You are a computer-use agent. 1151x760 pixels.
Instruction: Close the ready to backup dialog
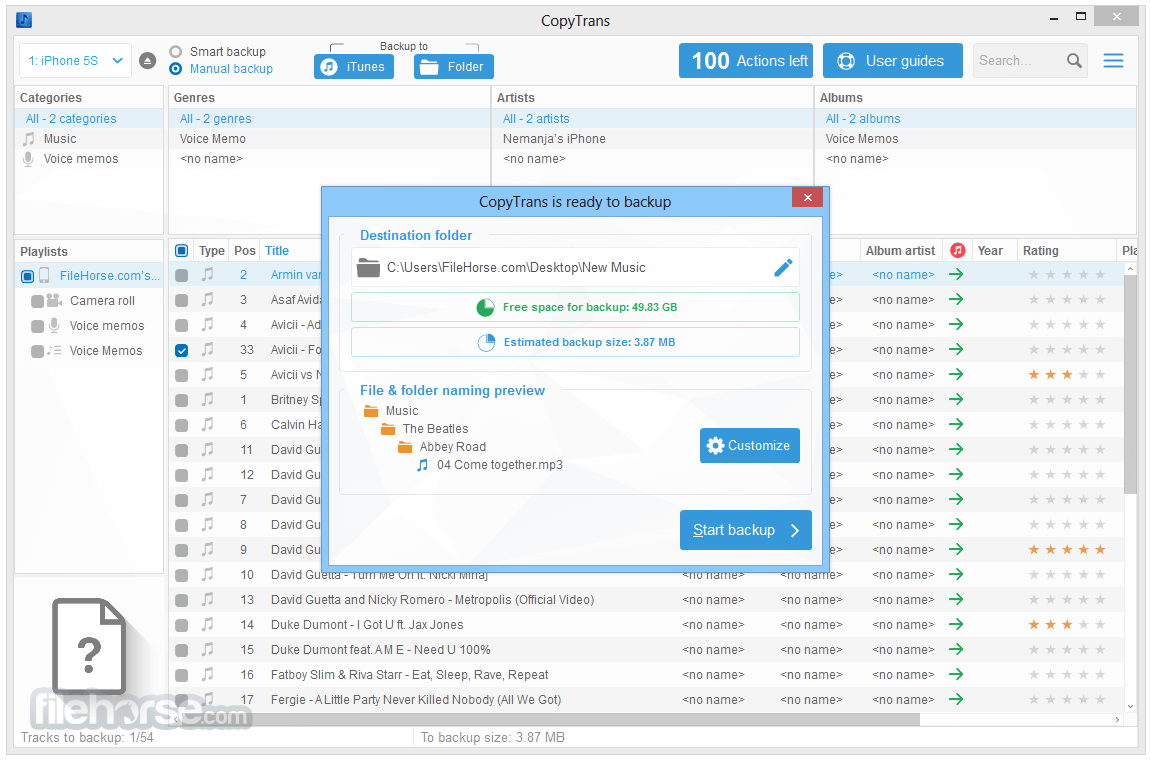(807, 198)
